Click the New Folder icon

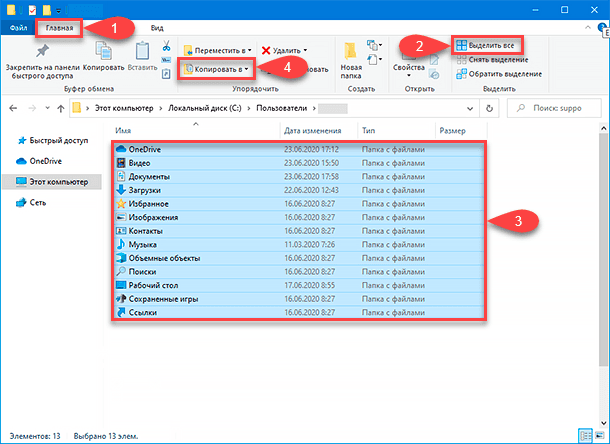pyautogui.click(x=351, y=52)
